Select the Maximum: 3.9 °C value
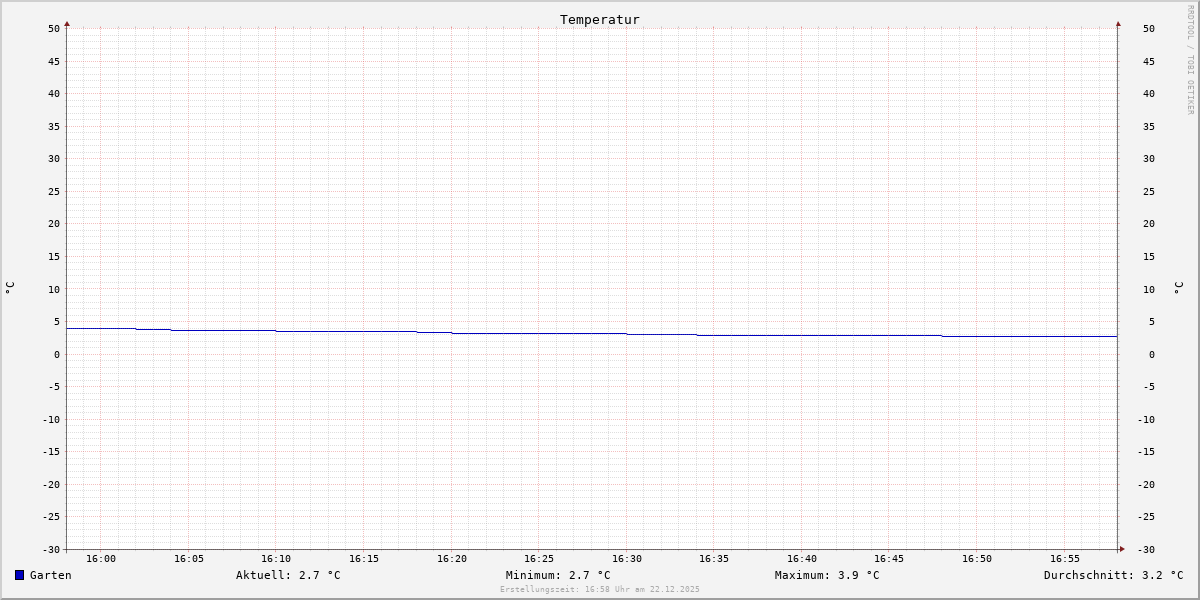1200x600 pixels. pyautogui.click(x=827, y=575)
